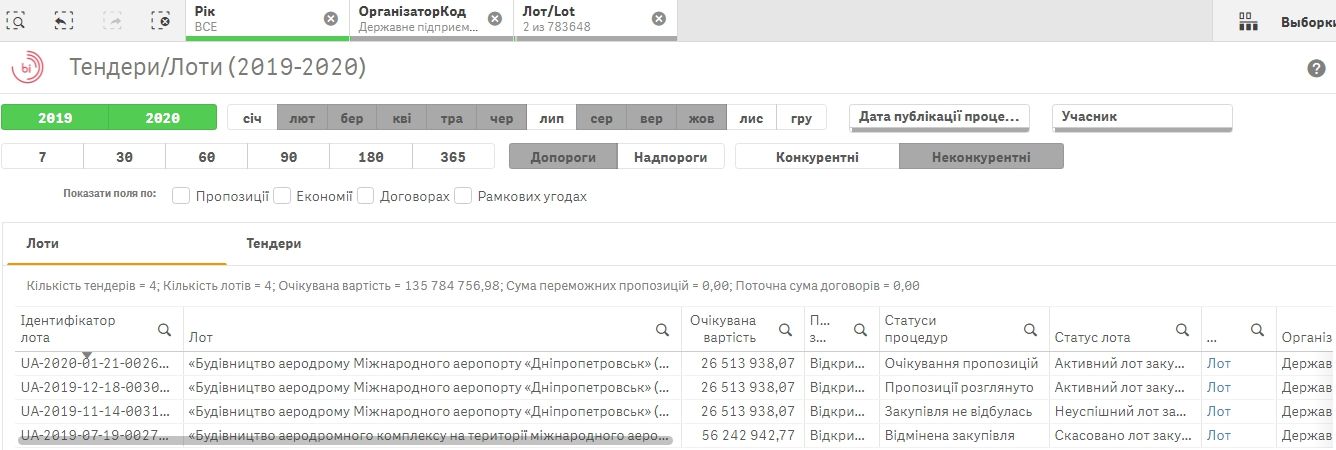1336x450 pixels.
Task: Open Лот link for UA-2019-12-18 row
Action: pyautogui.click(x=1219, y=387)
